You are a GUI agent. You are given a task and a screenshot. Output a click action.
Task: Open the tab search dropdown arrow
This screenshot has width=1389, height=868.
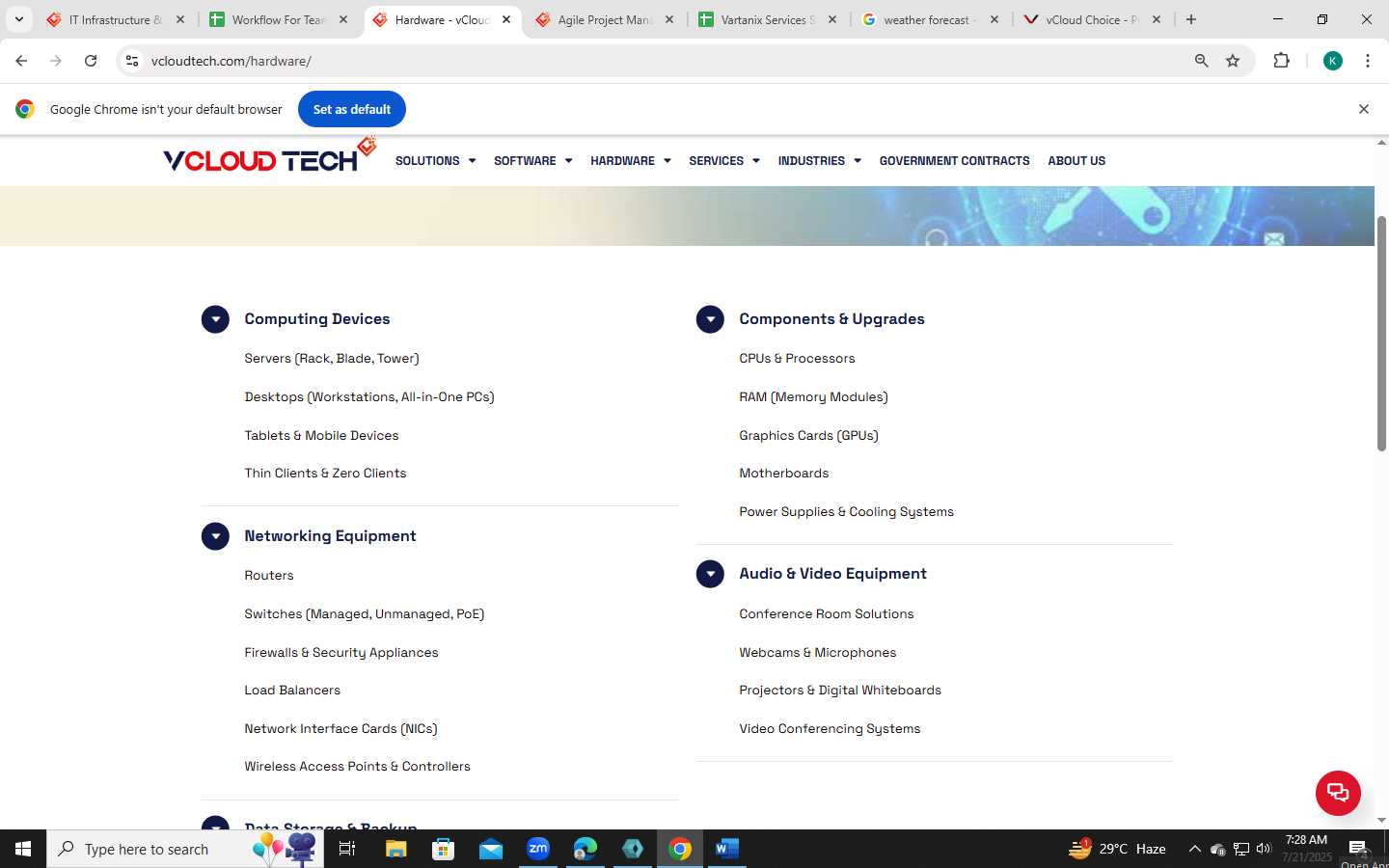(x=18, y=19)
